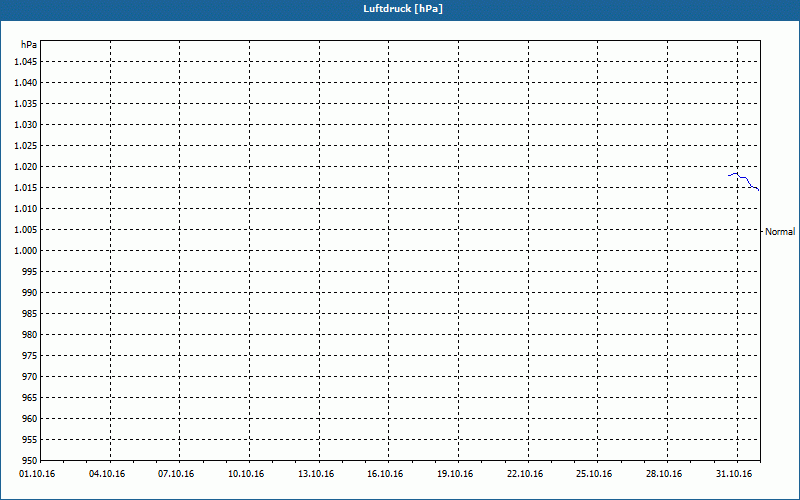Viewport: 800px width, 500px height.
Task: Pick the 19.10.16 date label
Action: point(455,474)
